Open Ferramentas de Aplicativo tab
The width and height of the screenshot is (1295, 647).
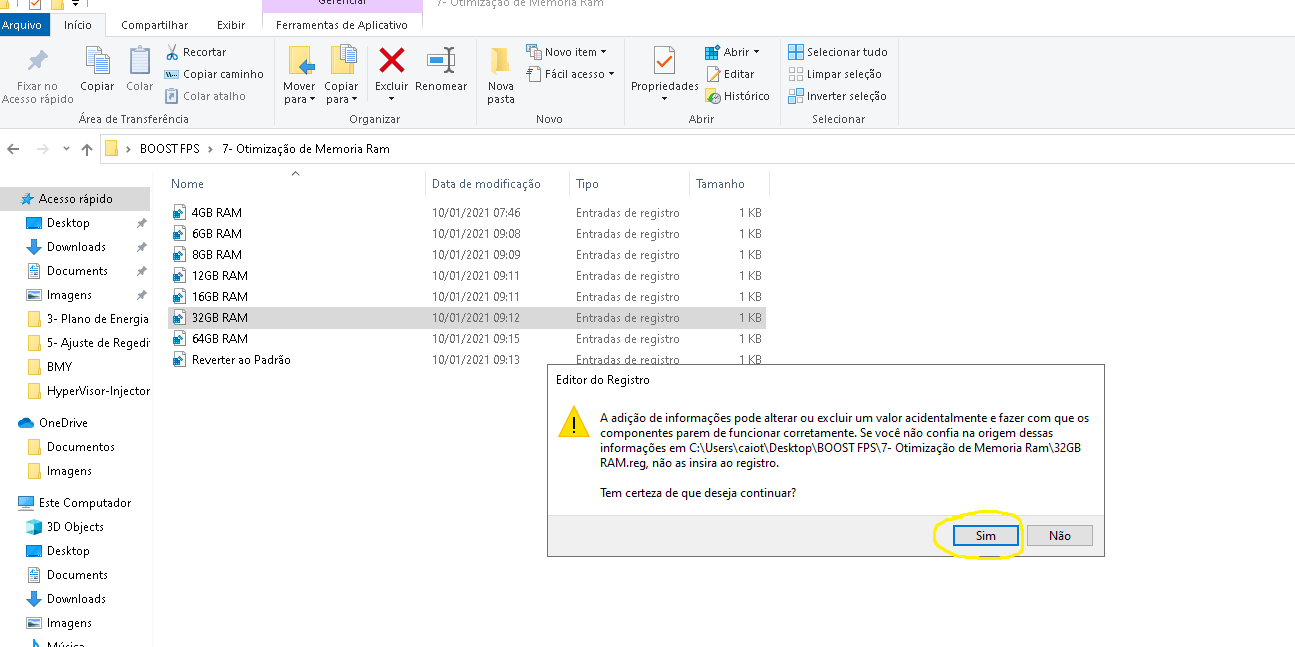342,24
